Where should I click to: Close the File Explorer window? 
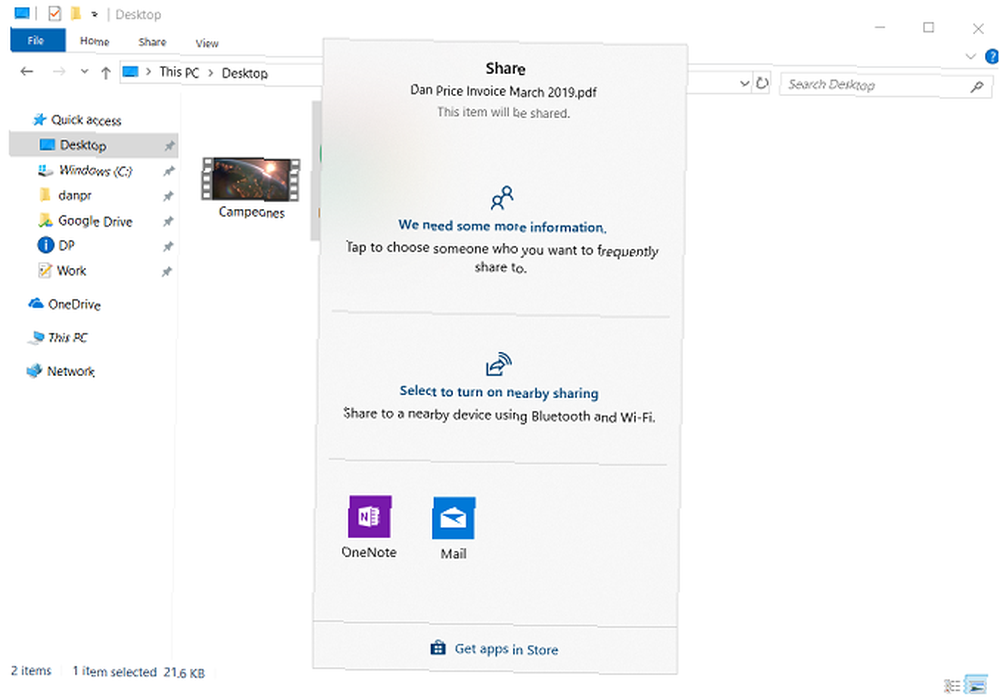click(x=978, y=28)
